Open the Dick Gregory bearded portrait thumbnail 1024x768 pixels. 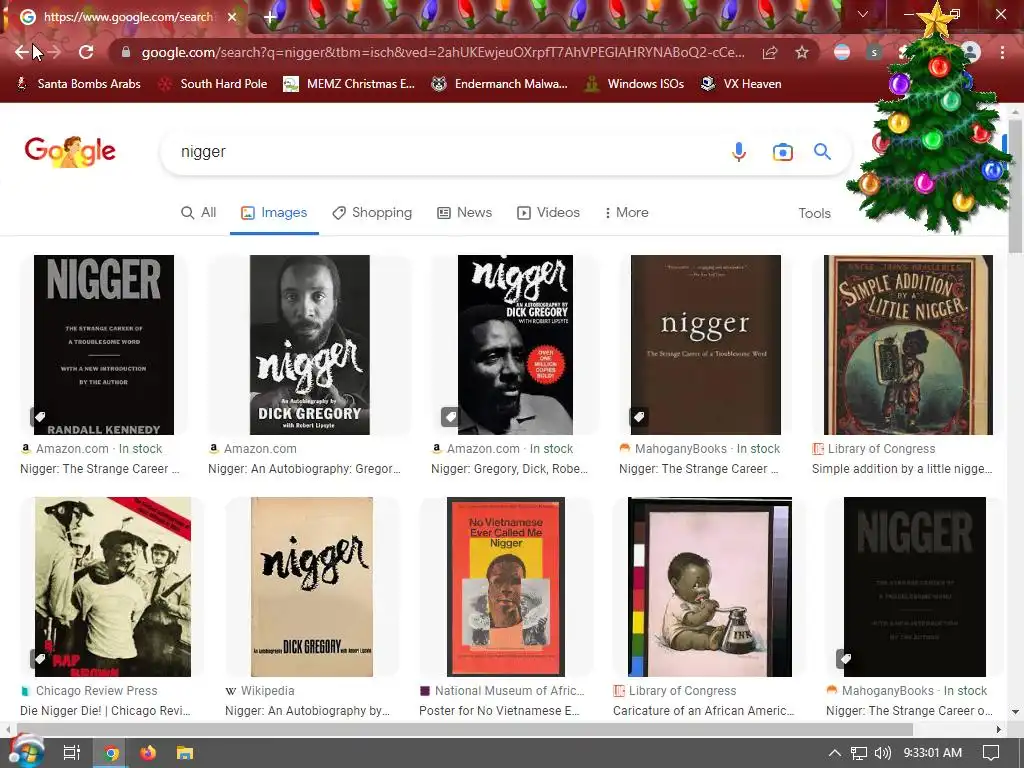(310, 345)
